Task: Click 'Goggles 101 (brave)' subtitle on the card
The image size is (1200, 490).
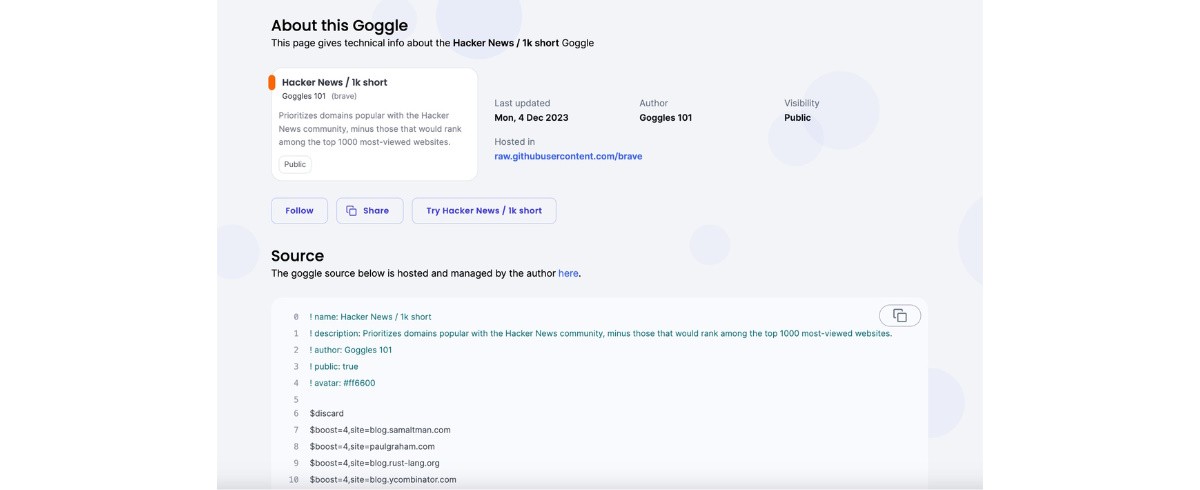Action: pyautogui.click(x=319, y=96)
